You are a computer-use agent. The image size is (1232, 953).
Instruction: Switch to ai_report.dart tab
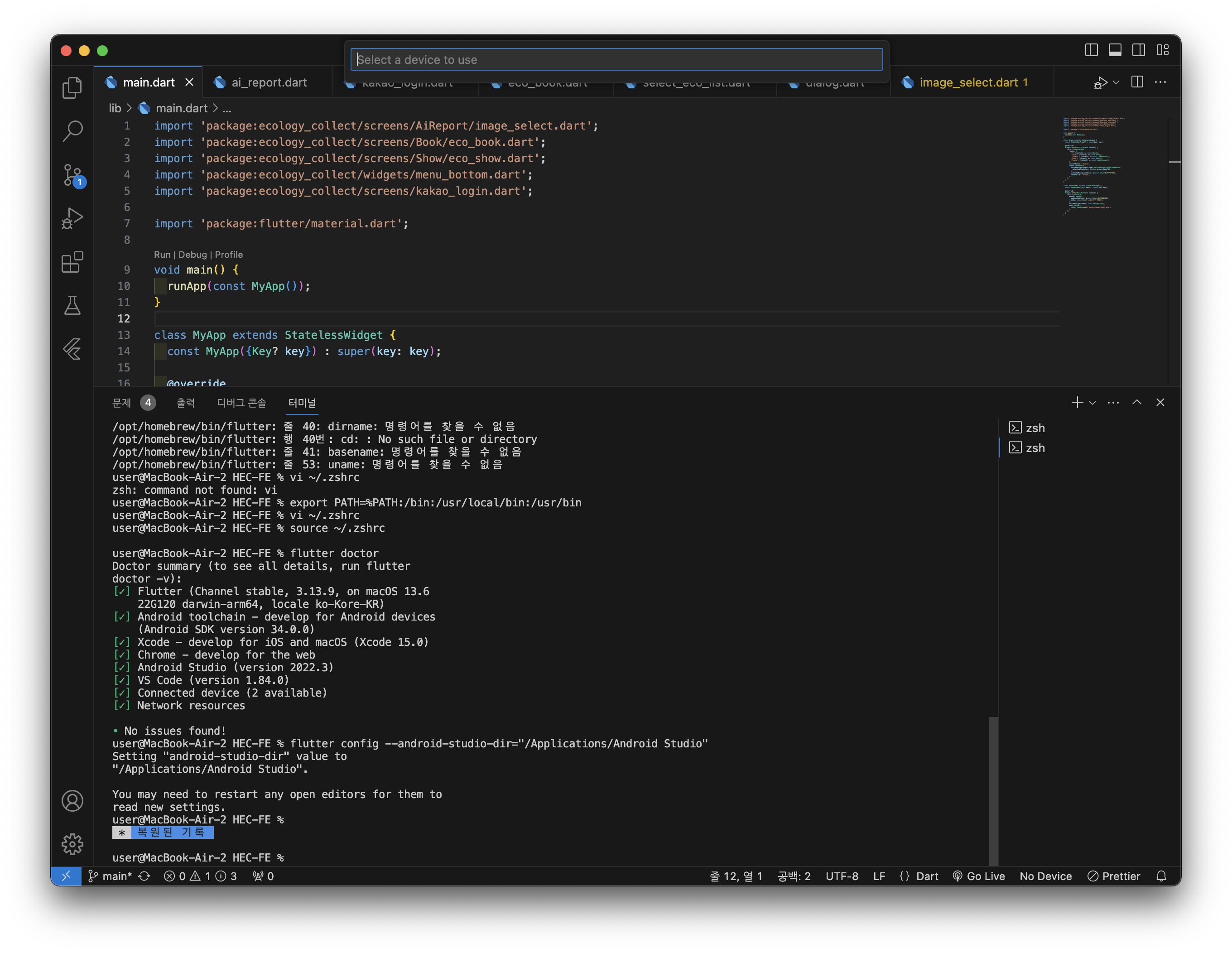tap(269, 82)
